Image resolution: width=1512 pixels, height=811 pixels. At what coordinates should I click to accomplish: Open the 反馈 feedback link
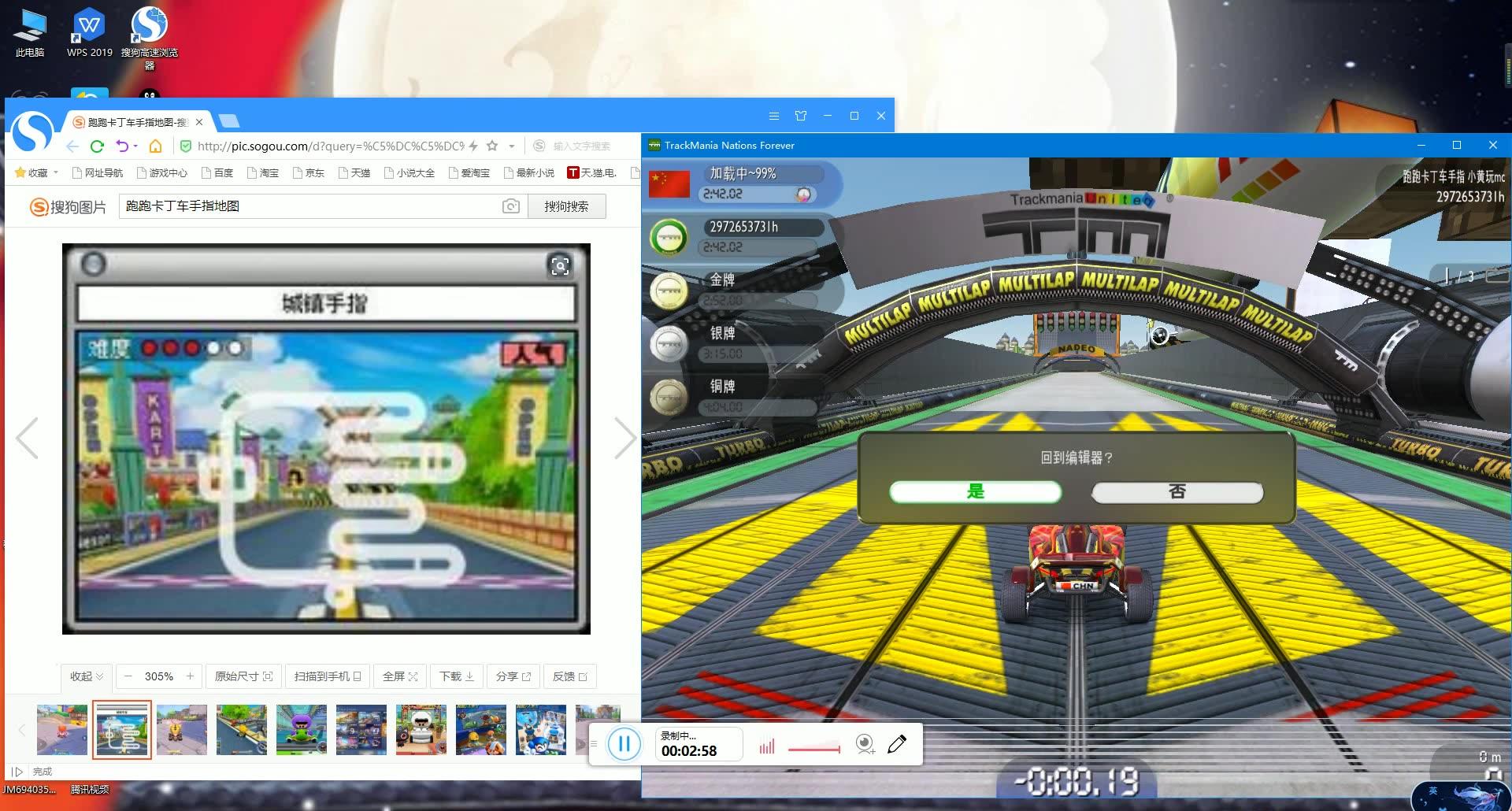[x=570, y=676]
